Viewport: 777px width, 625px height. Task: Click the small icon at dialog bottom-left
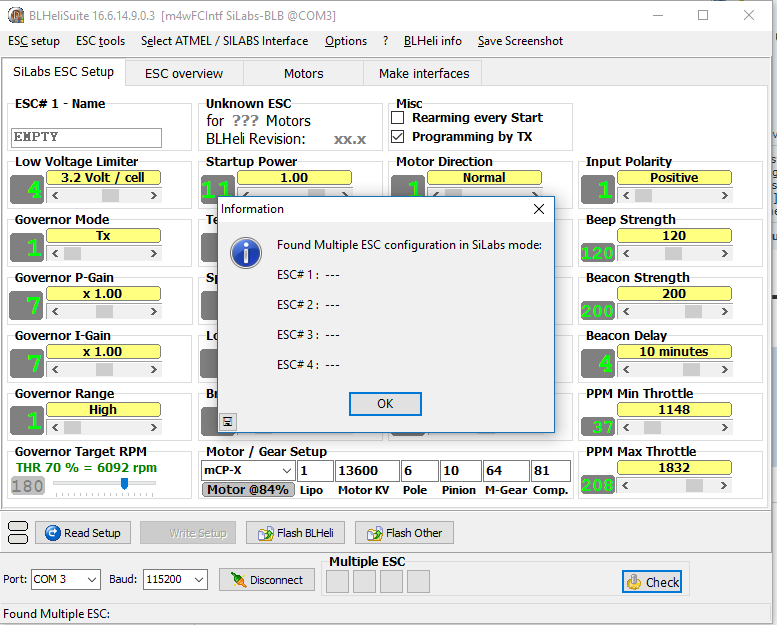coord(228,422)
